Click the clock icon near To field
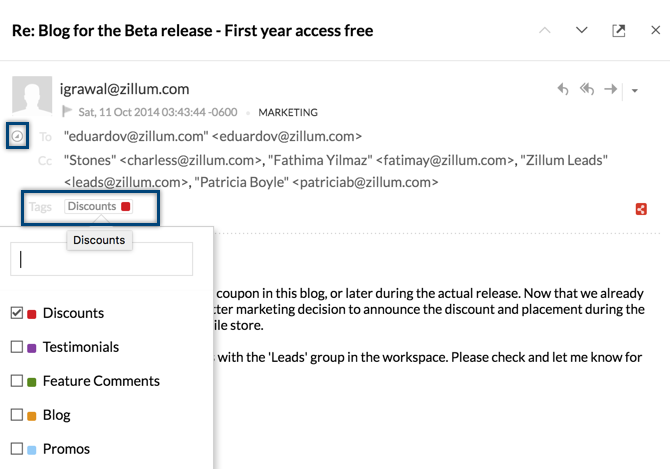670x469 pixels. pos(17,136)
